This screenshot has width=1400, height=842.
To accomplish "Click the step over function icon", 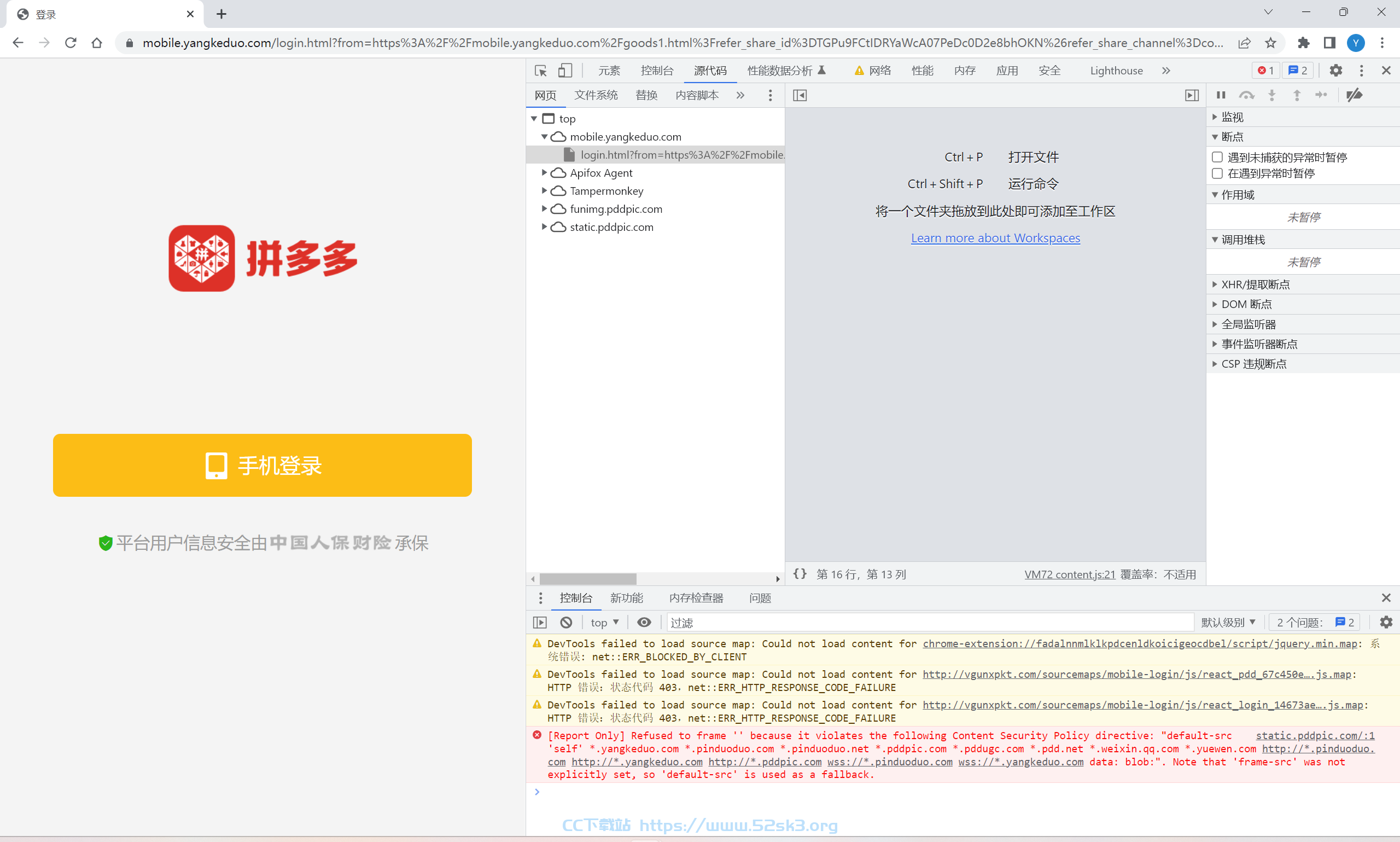I will (x=1246, y=95).
